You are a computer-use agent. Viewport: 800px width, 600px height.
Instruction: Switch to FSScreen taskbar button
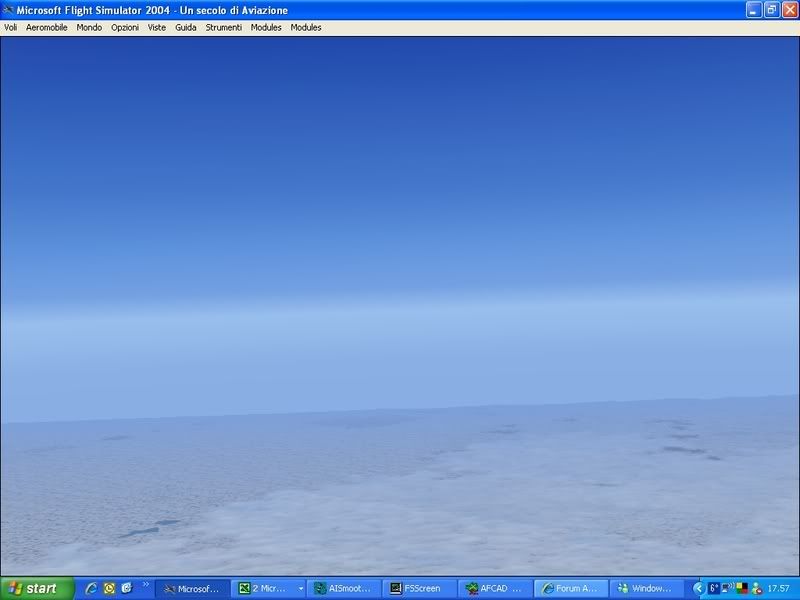[419, 589]
